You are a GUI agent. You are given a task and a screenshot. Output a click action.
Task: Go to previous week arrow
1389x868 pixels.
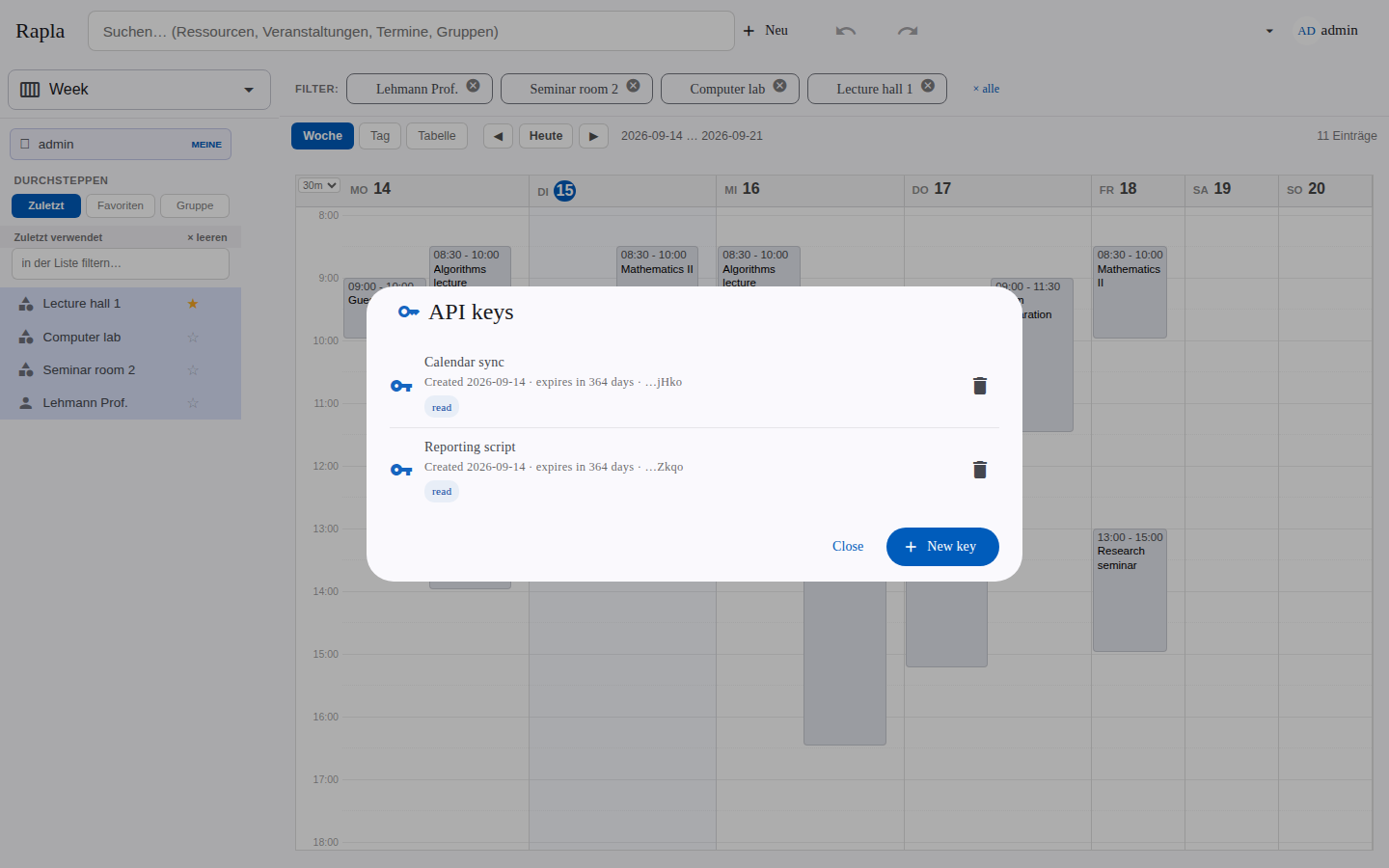tap(498, 136)
